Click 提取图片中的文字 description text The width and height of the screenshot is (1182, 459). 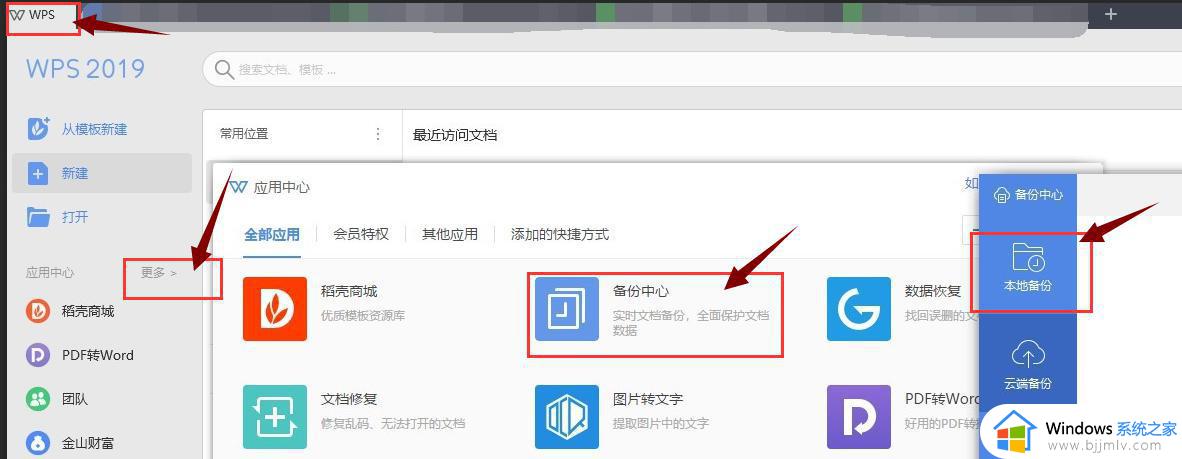(x=661, y=424)
